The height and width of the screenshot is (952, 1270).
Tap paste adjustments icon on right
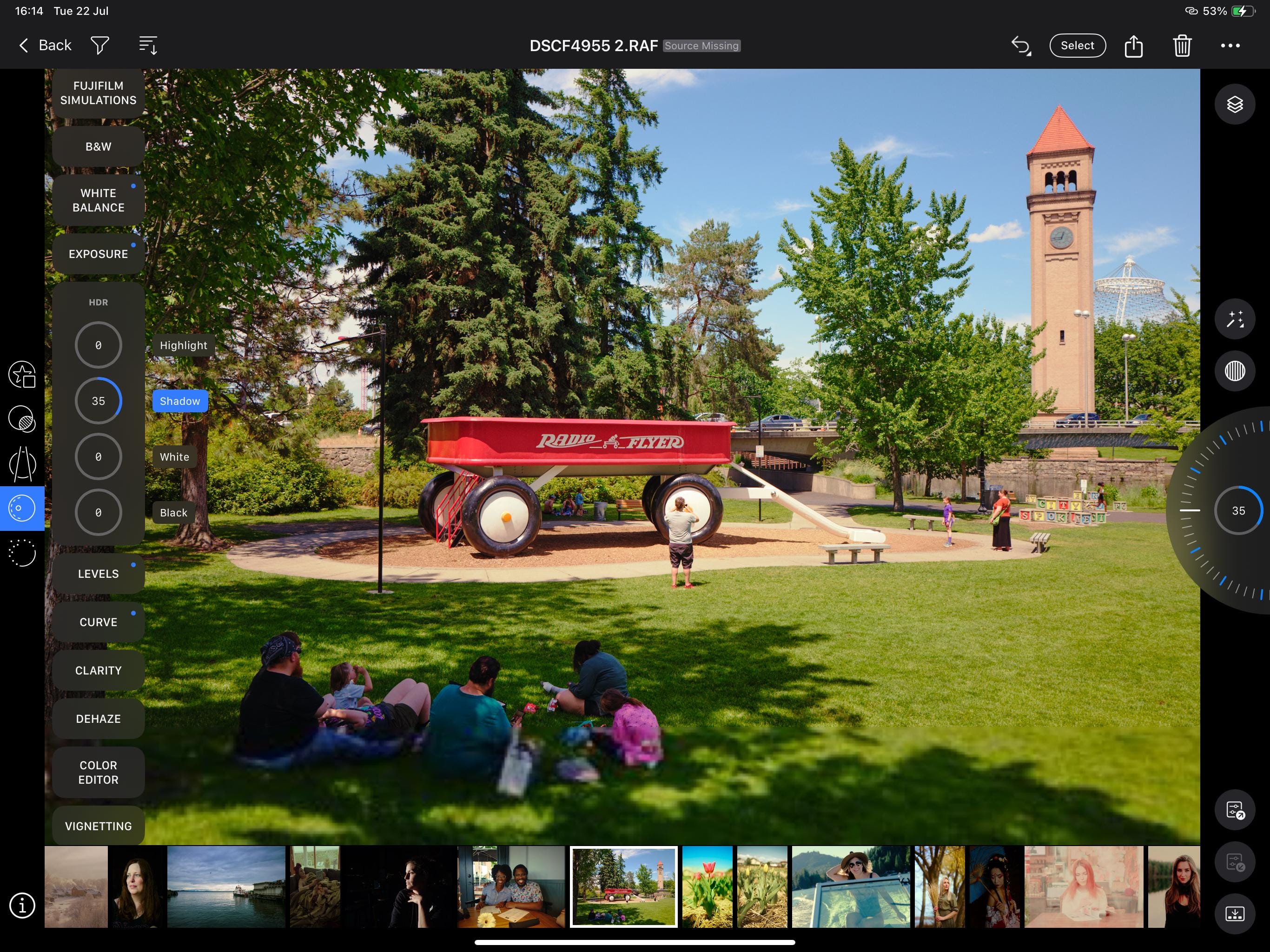click(1235, 862)
